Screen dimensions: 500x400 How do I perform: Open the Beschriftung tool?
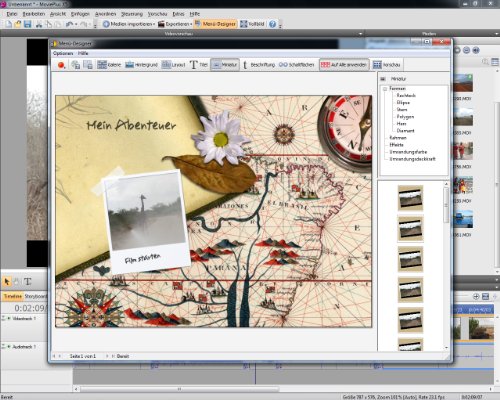258,65
